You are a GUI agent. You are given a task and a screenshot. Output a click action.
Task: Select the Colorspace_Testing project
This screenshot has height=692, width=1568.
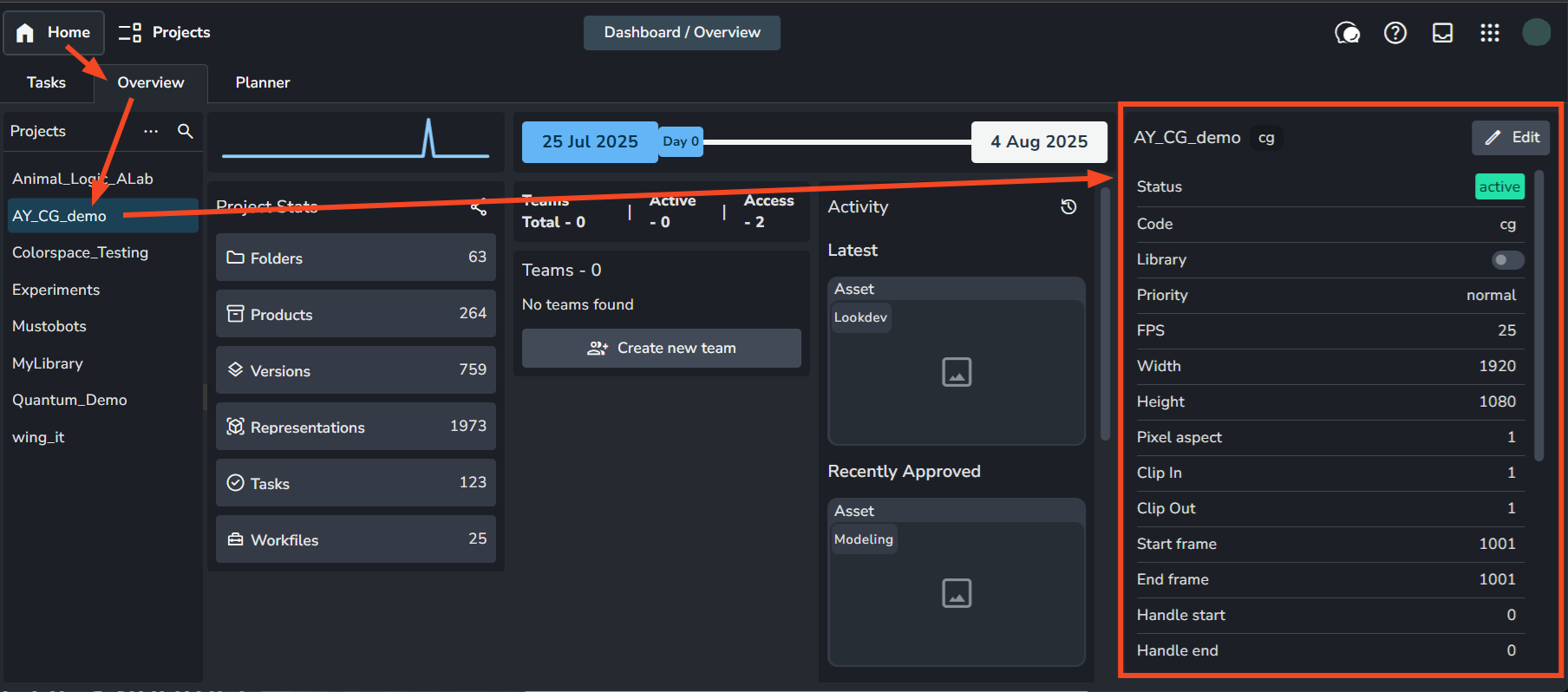click(103, 252)
